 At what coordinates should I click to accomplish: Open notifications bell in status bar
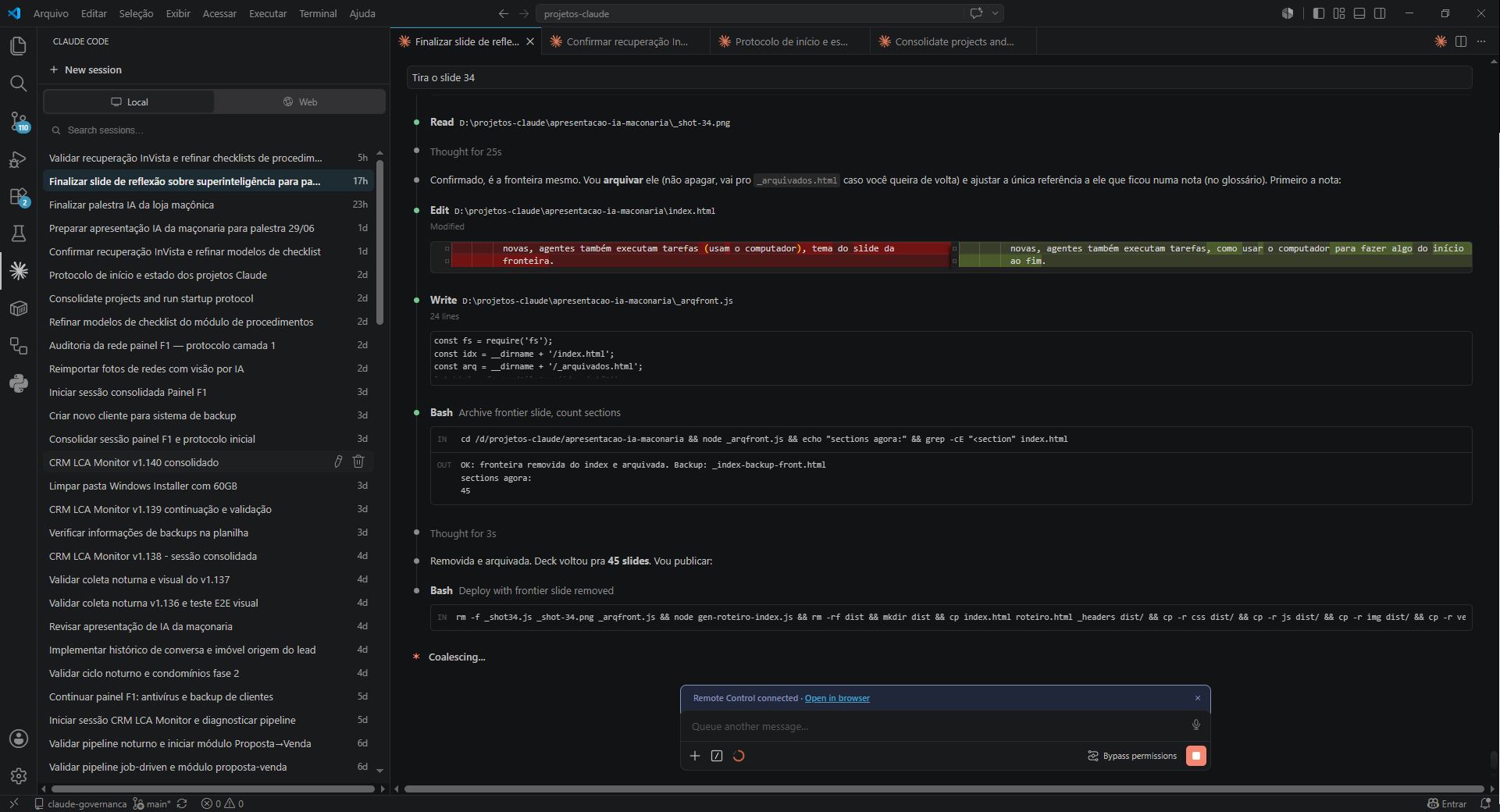(1485, 803)
